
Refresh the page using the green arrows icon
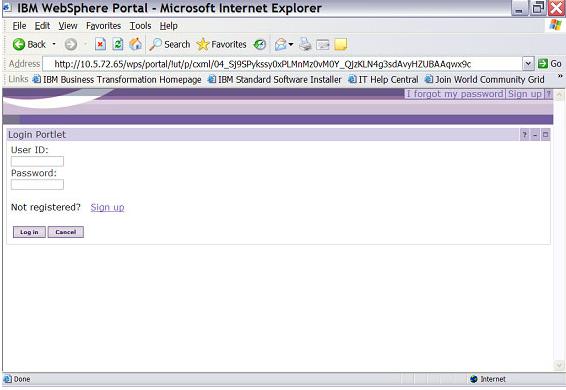click(118, 44)
